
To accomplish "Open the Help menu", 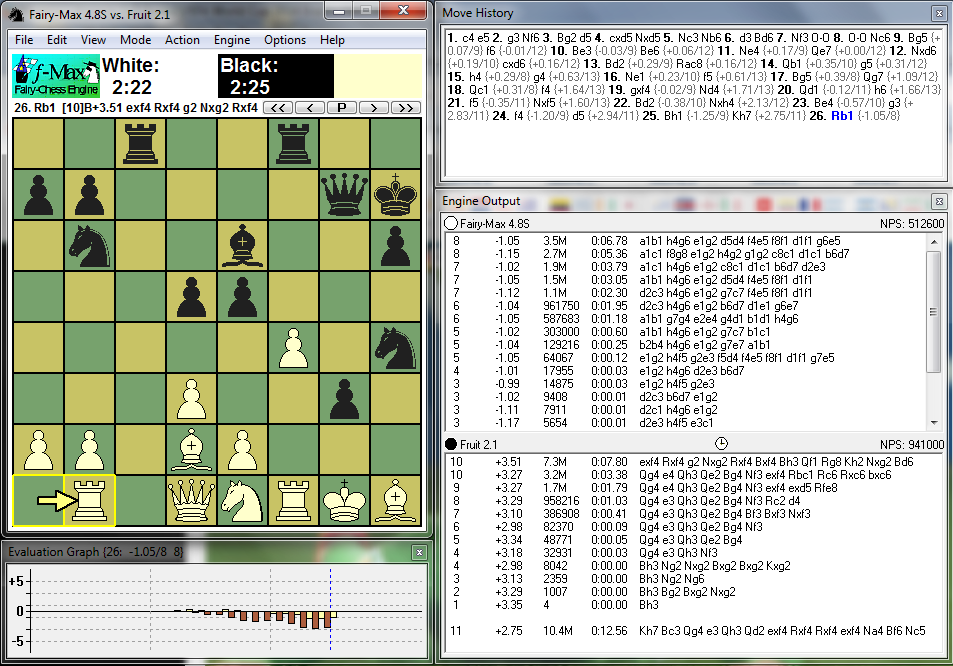I will 332,40.
